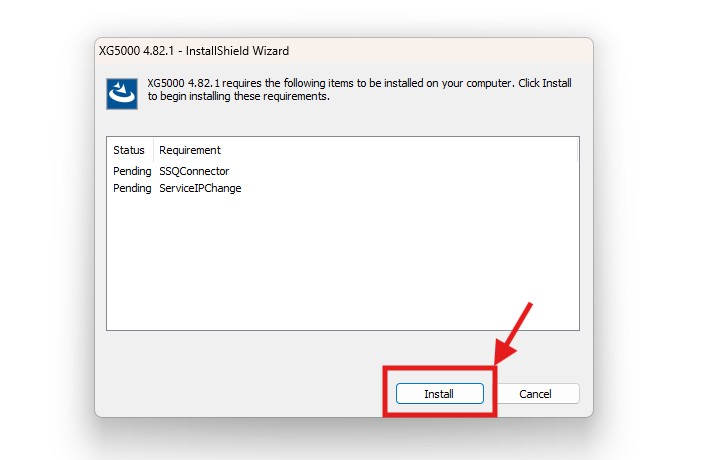This screenshot has height=460, width=704.
Task: Click Pending status beside ServiceIPChange
Action: click(x=132, y=188)
